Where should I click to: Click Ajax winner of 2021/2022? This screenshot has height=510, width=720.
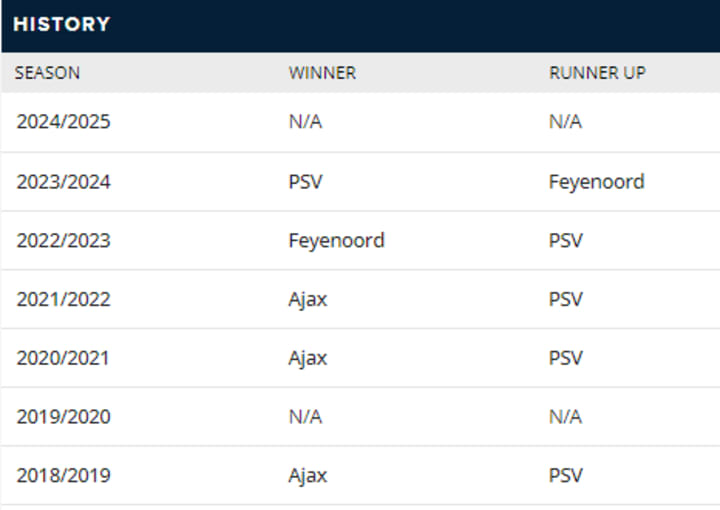tap(308, 299)
